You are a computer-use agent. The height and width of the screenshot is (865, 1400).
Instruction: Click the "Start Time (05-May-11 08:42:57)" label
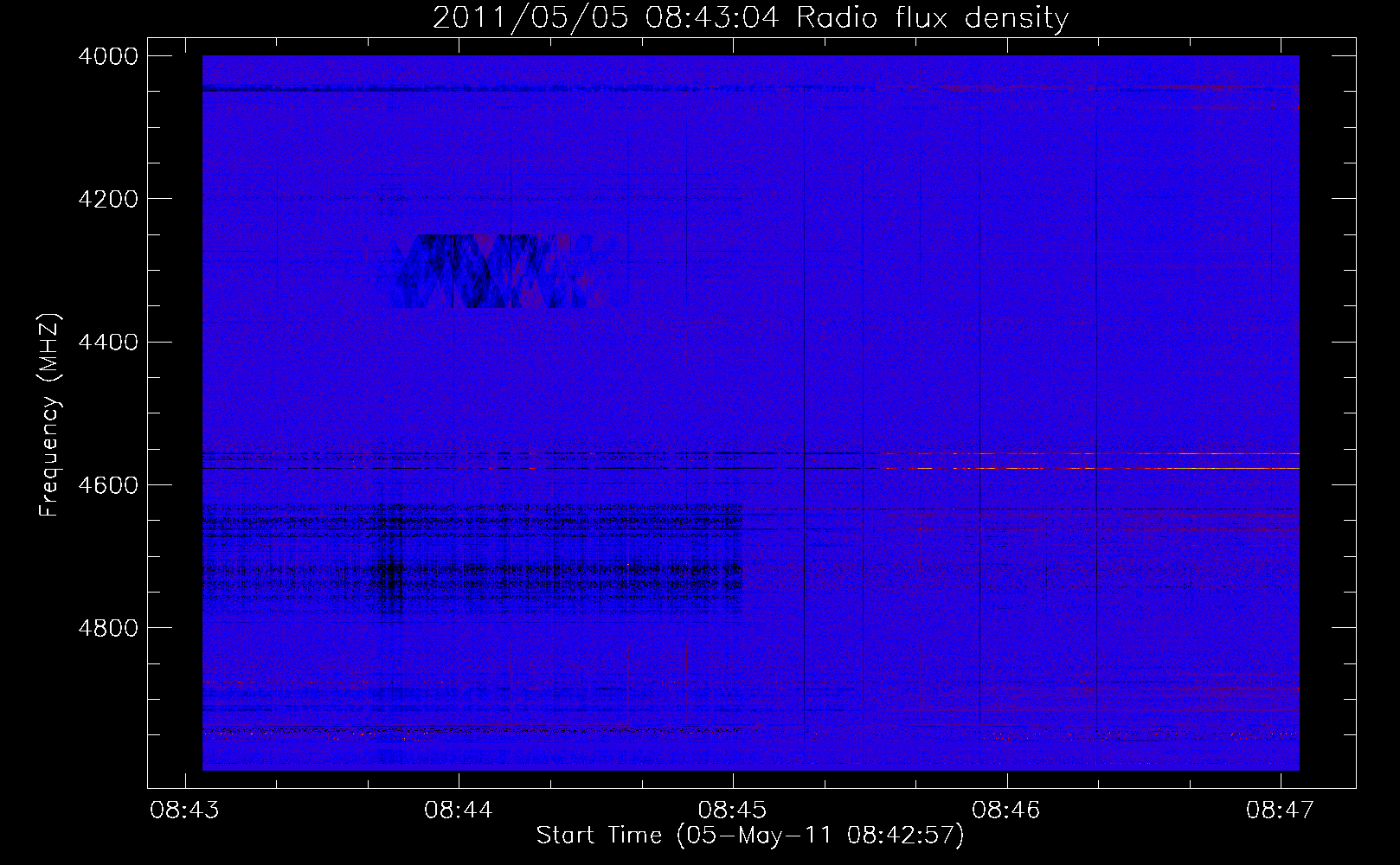tap(750, 836)
